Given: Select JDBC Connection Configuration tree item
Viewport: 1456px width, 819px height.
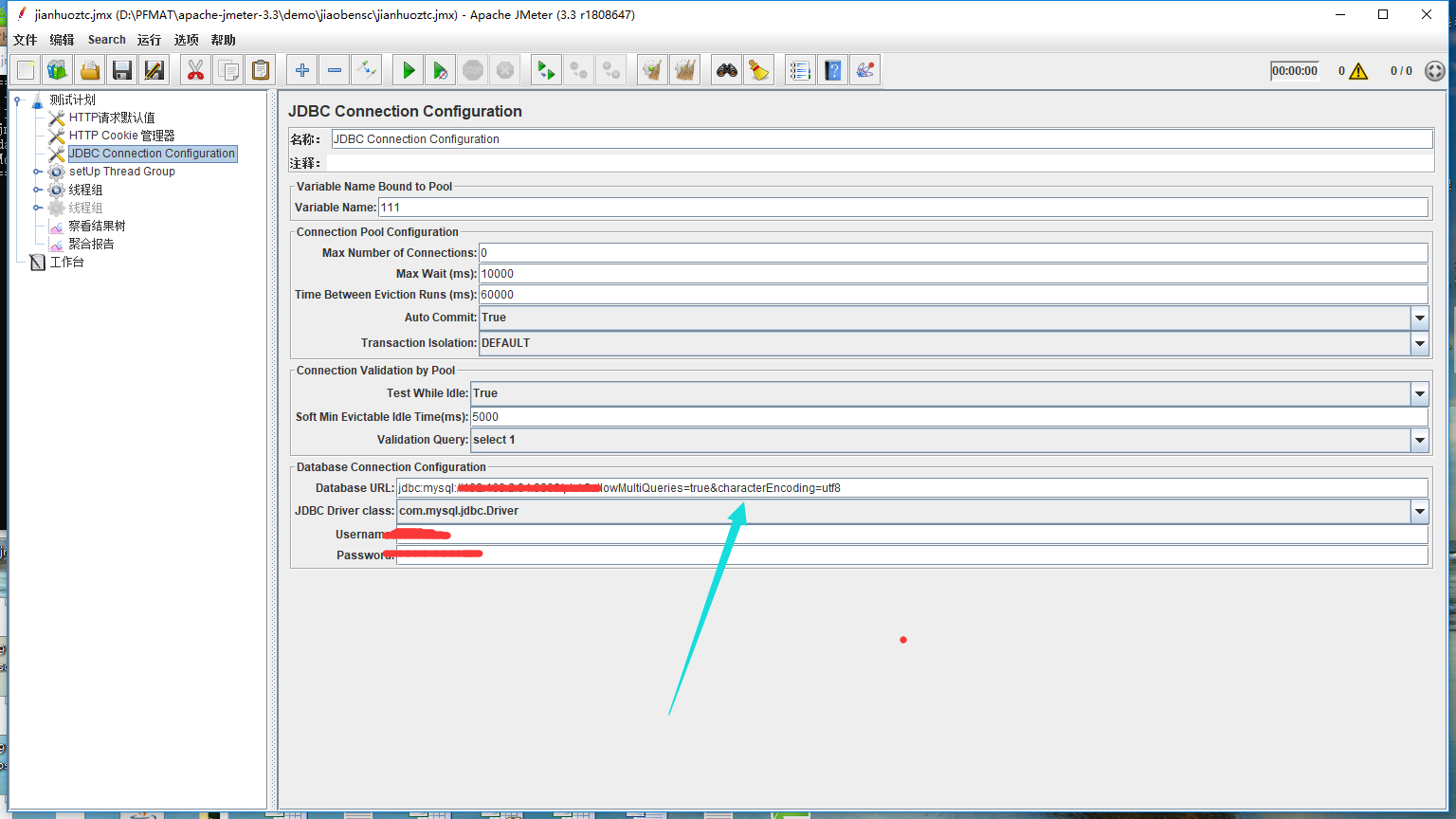Looking at the screenshot, I should point(152,154).
